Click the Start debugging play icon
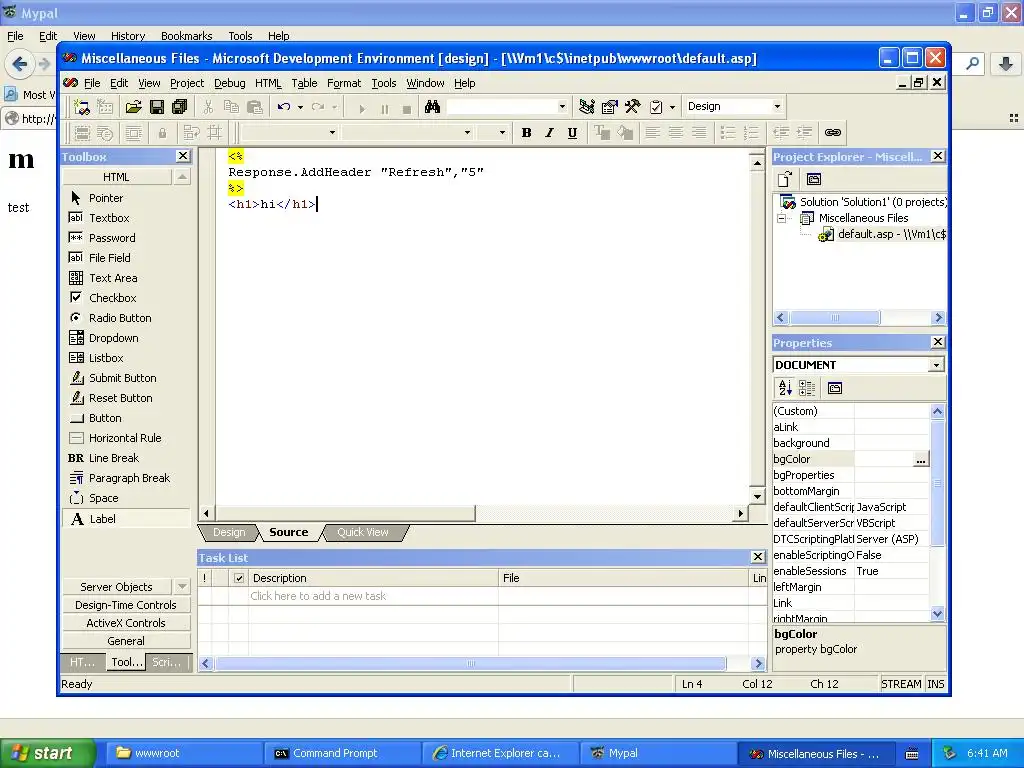Image resolution: width=1024 pixels, height=768 pixels. [362, 108]
